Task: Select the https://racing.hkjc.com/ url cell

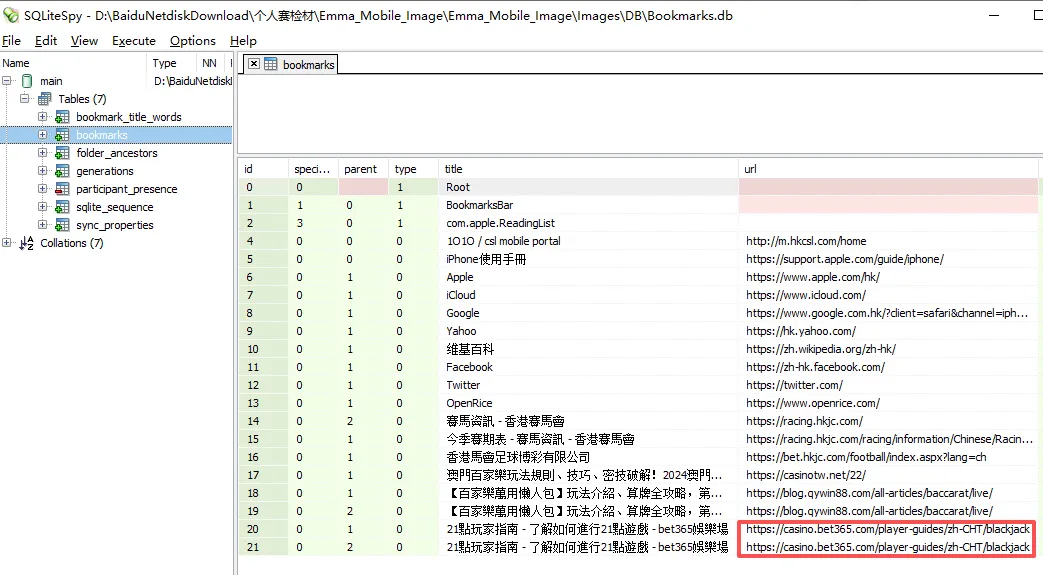Action: [888, 421]
